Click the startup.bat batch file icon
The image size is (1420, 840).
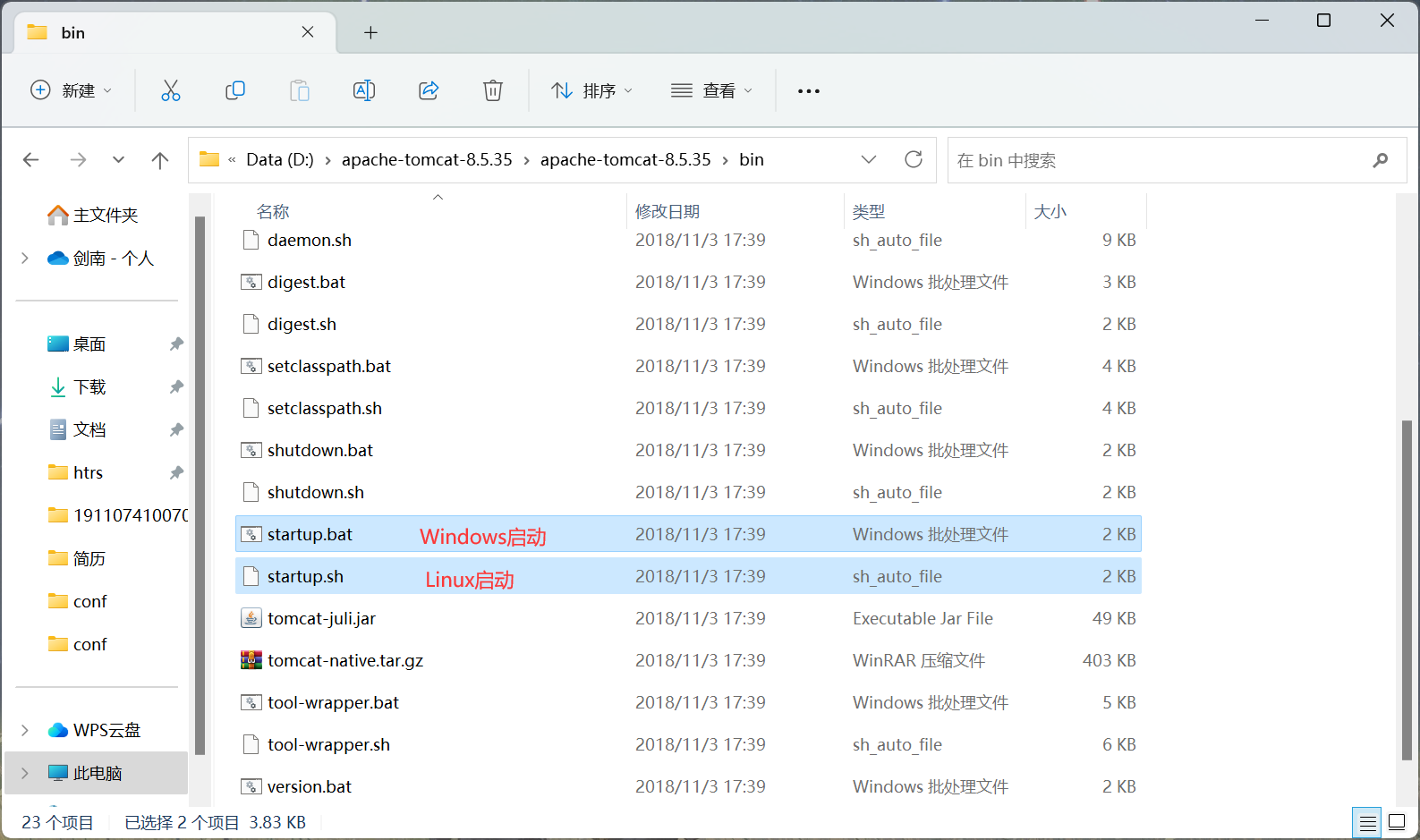(251, 534)
